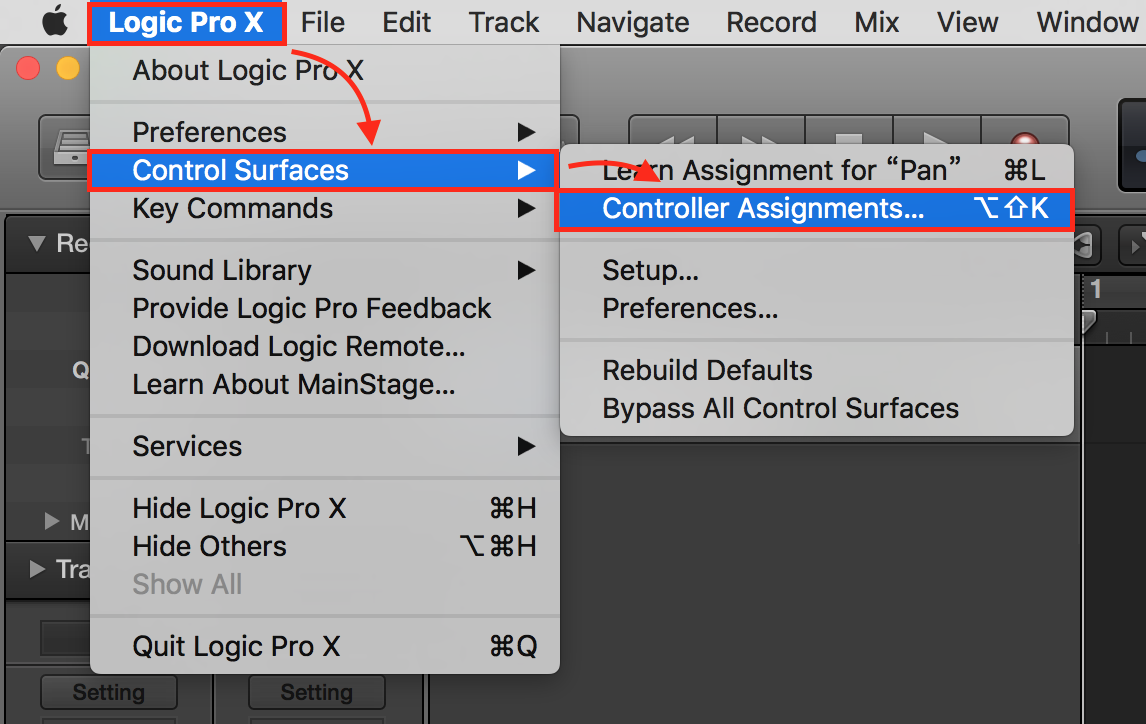Screen dimensions: 1146x724
Task: Open Key Commands submenu
Action: (325, 209)
